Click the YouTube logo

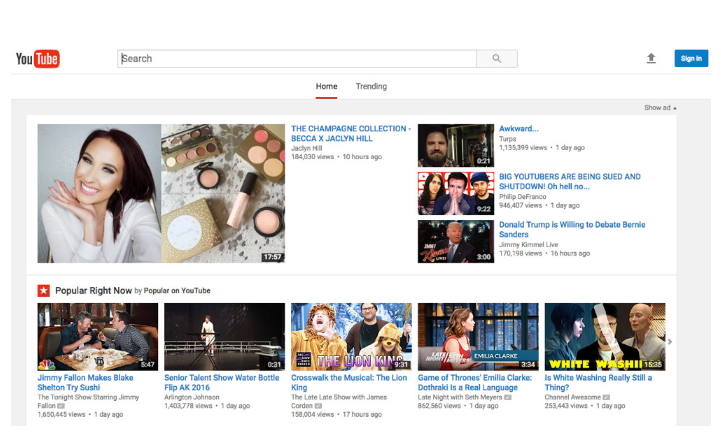(38, 59)
